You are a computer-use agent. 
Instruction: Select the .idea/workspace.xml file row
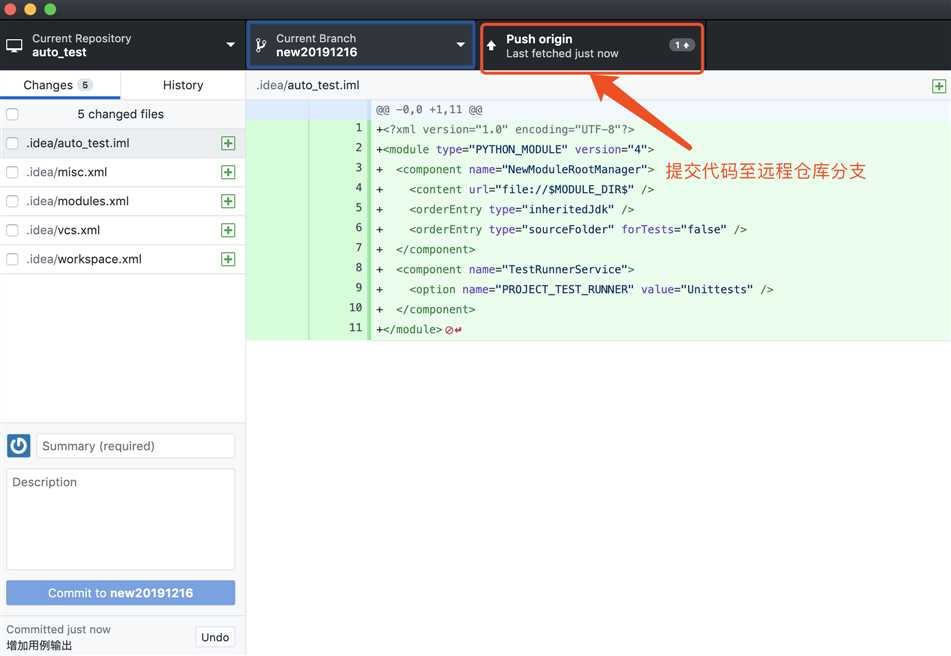123,259
